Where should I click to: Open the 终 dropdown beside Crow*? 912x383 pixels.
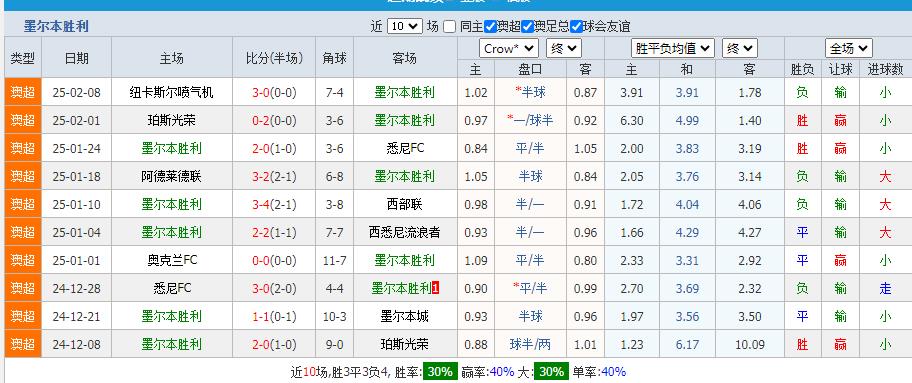point(564,48)
